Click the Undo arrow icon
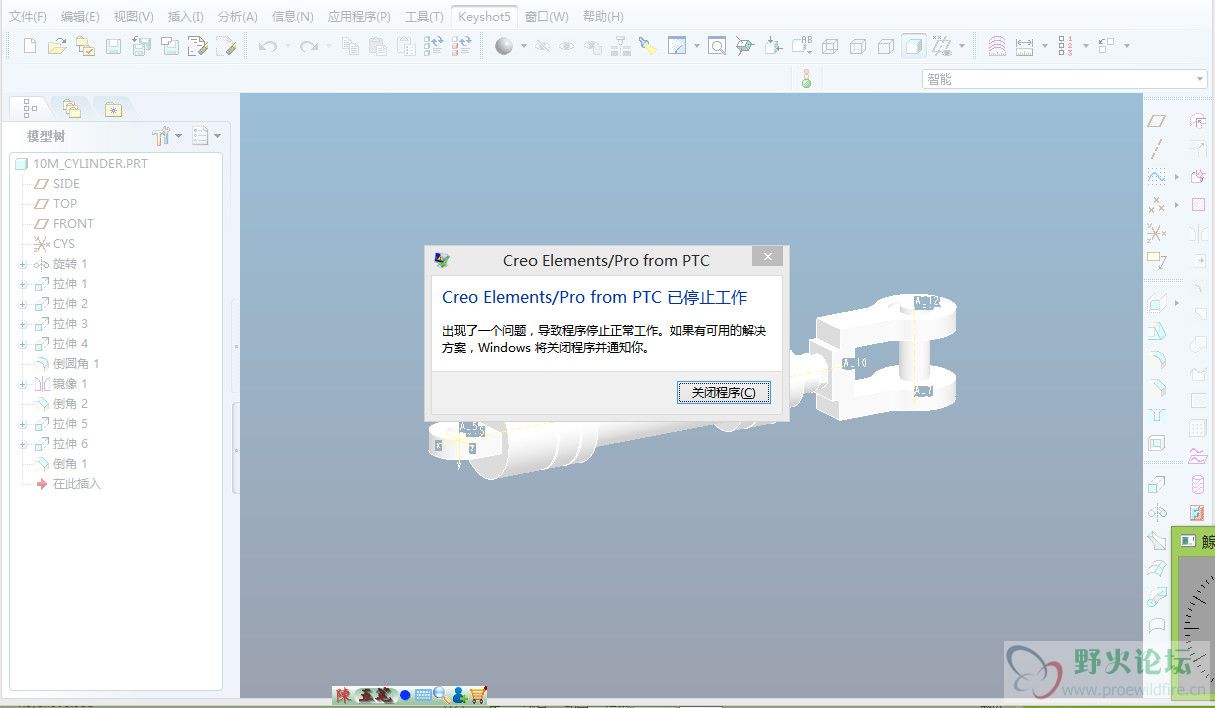 click(267, 46)
